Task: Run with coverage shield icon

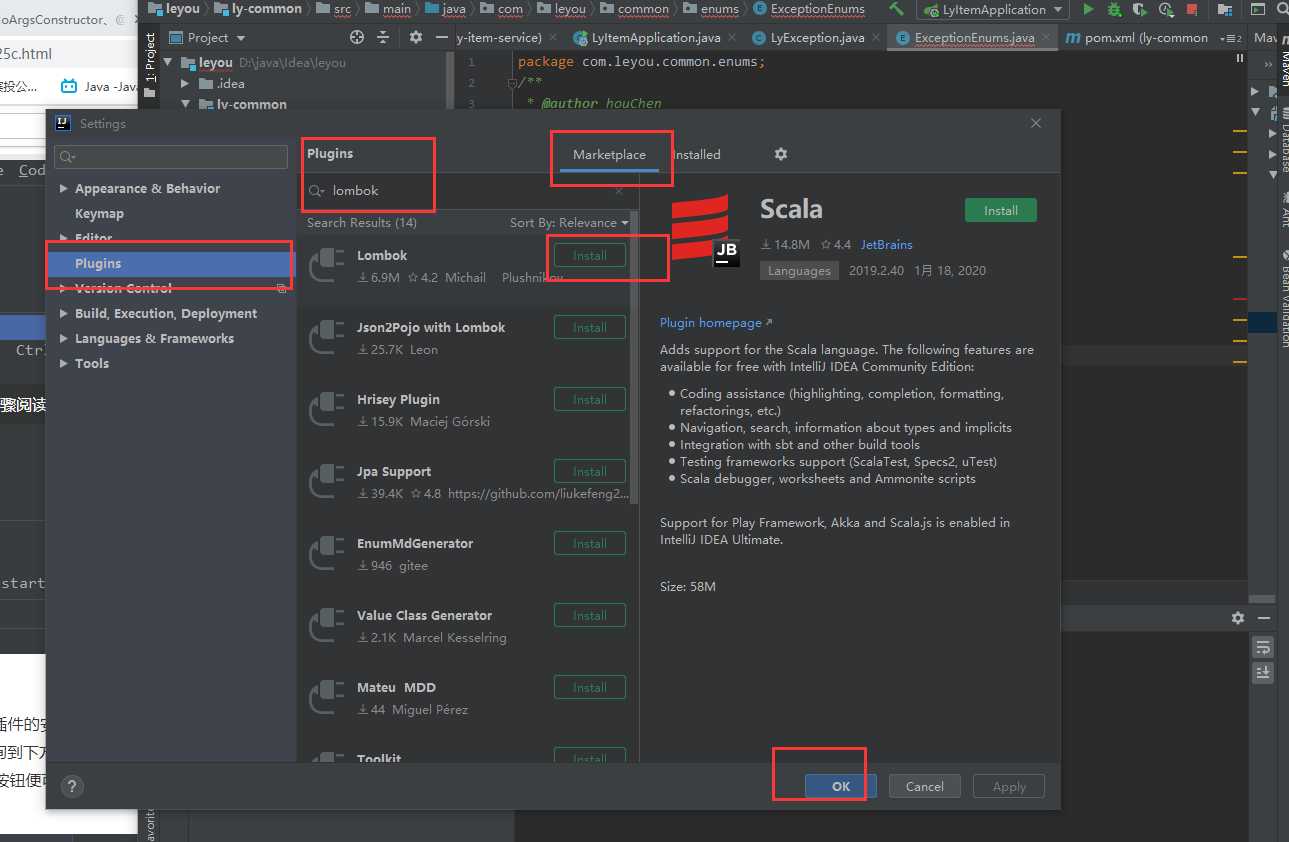Action: (1139, 10)
